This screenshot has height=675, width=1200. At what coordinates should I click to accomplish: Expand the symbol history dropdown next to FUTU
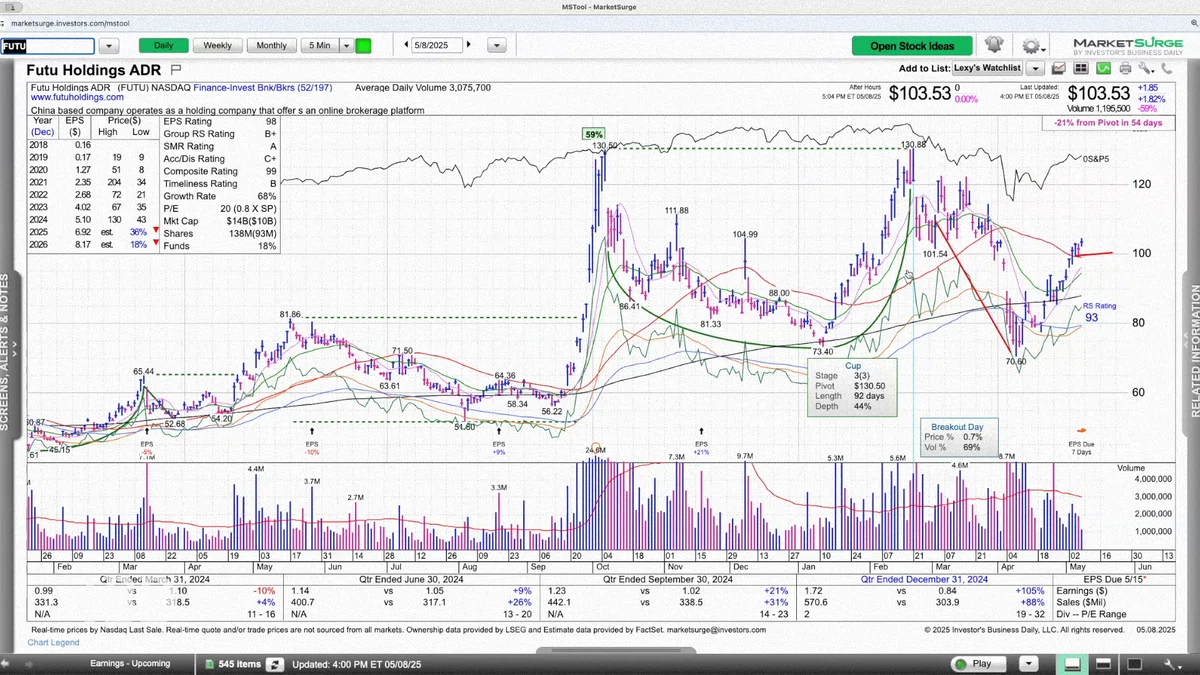110,46
